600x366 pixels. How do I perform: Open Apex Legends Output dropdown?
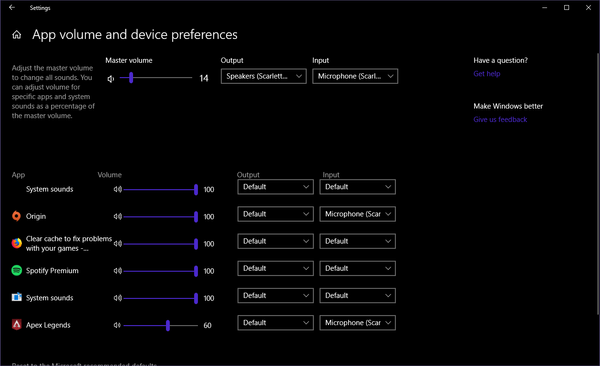275,323
